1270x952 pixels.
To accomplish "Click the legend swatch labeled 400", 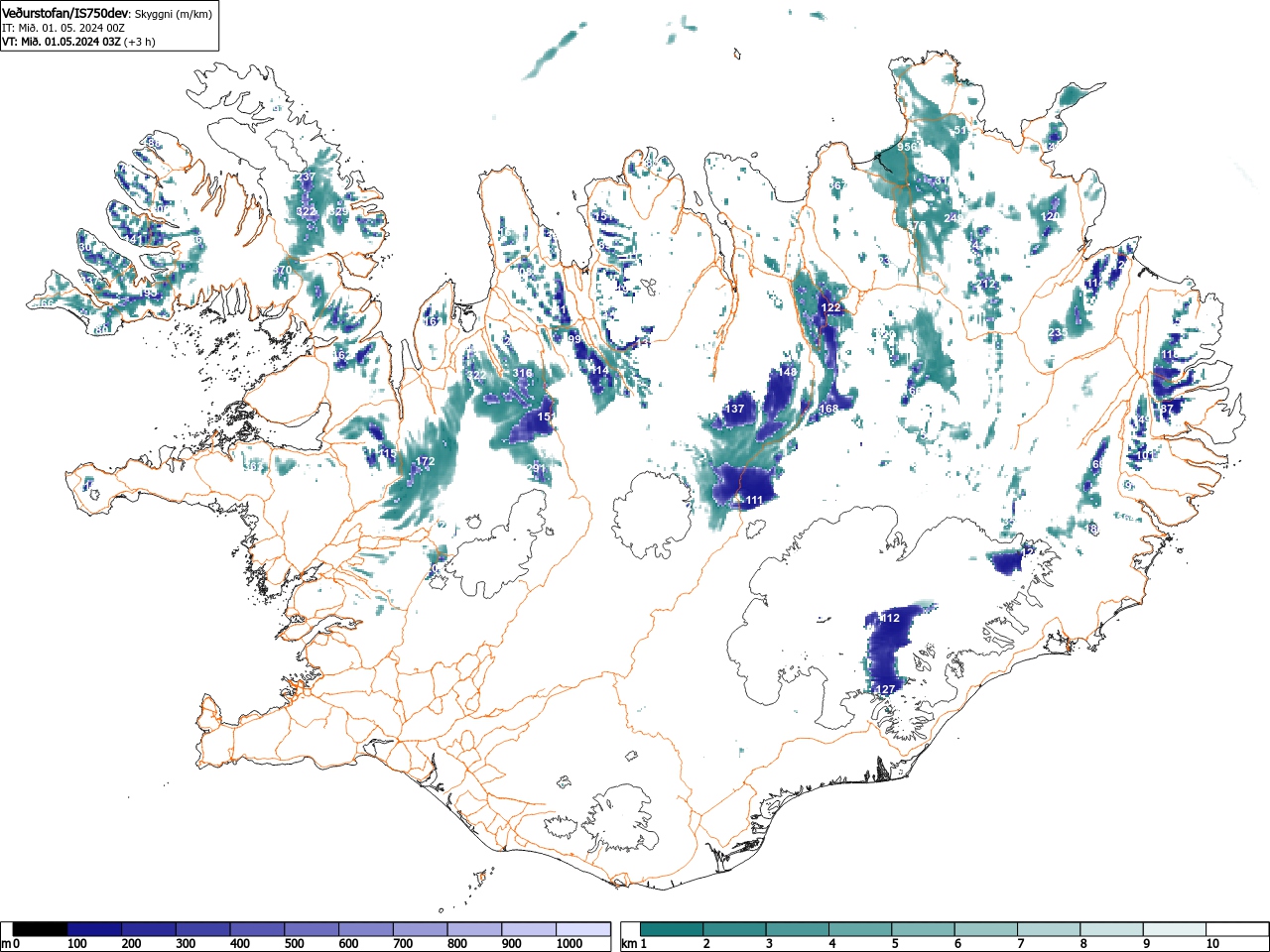I will [258, 929].
